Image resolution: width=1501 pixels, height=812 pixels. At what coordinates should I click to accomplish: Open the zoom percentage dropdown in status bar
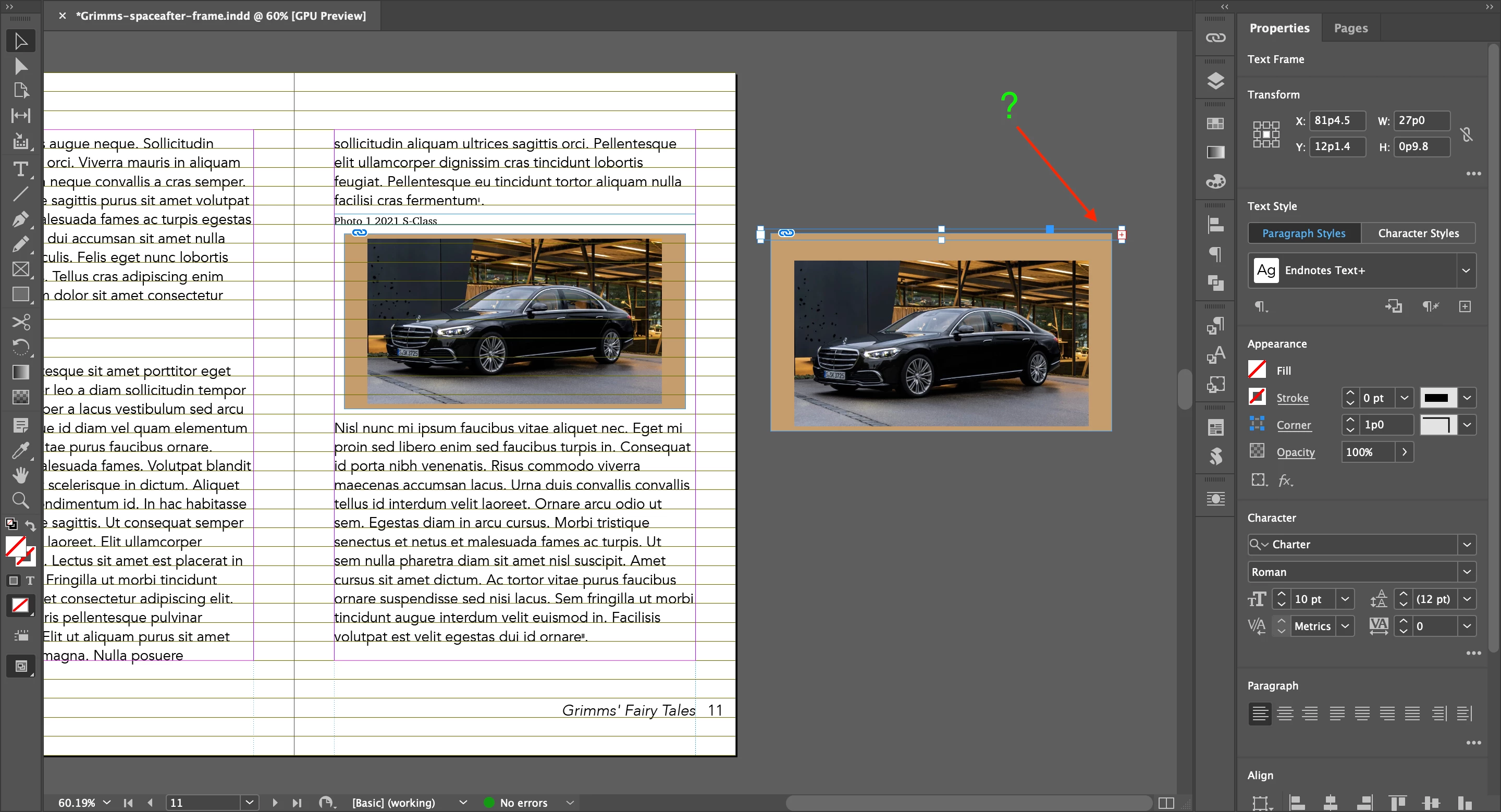(107, 803)
